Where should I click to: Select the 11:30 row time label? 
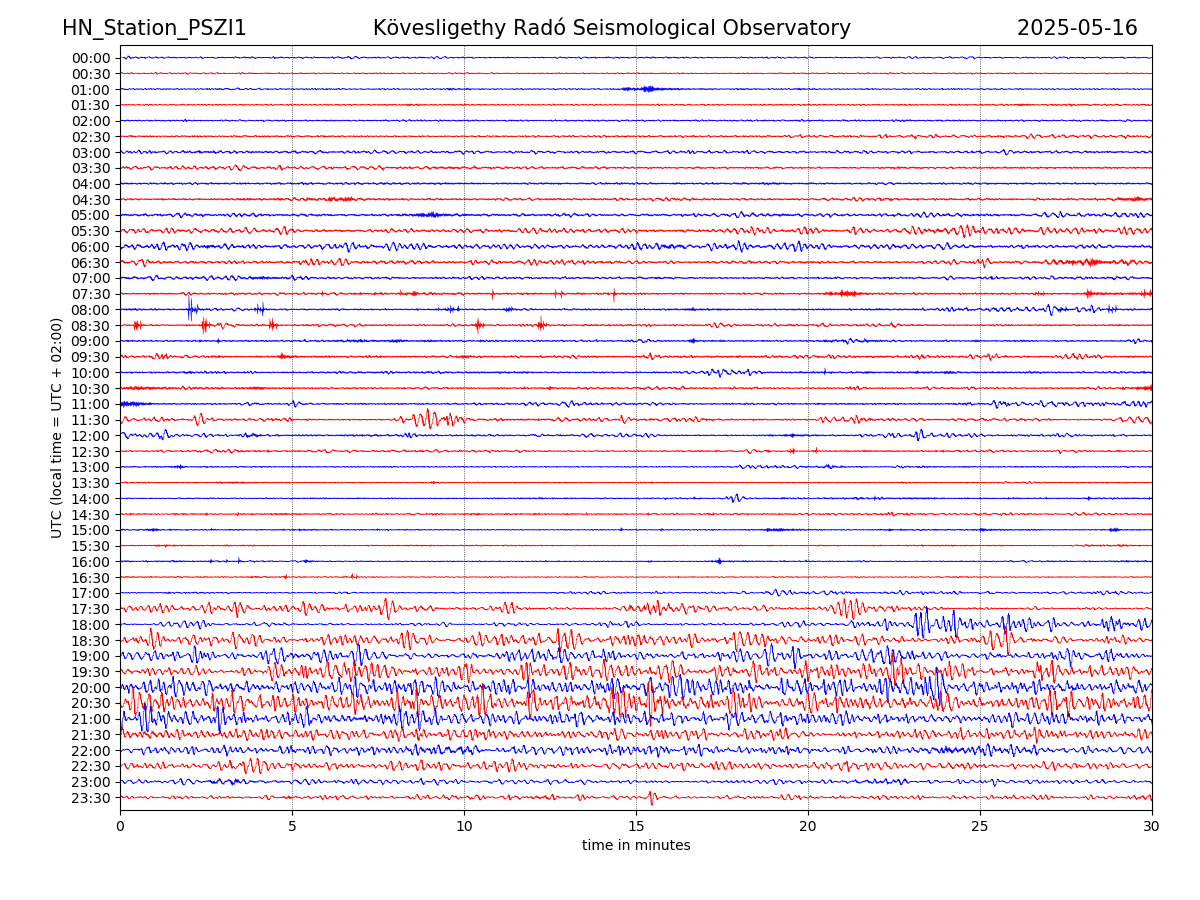(x=91, y=420)
